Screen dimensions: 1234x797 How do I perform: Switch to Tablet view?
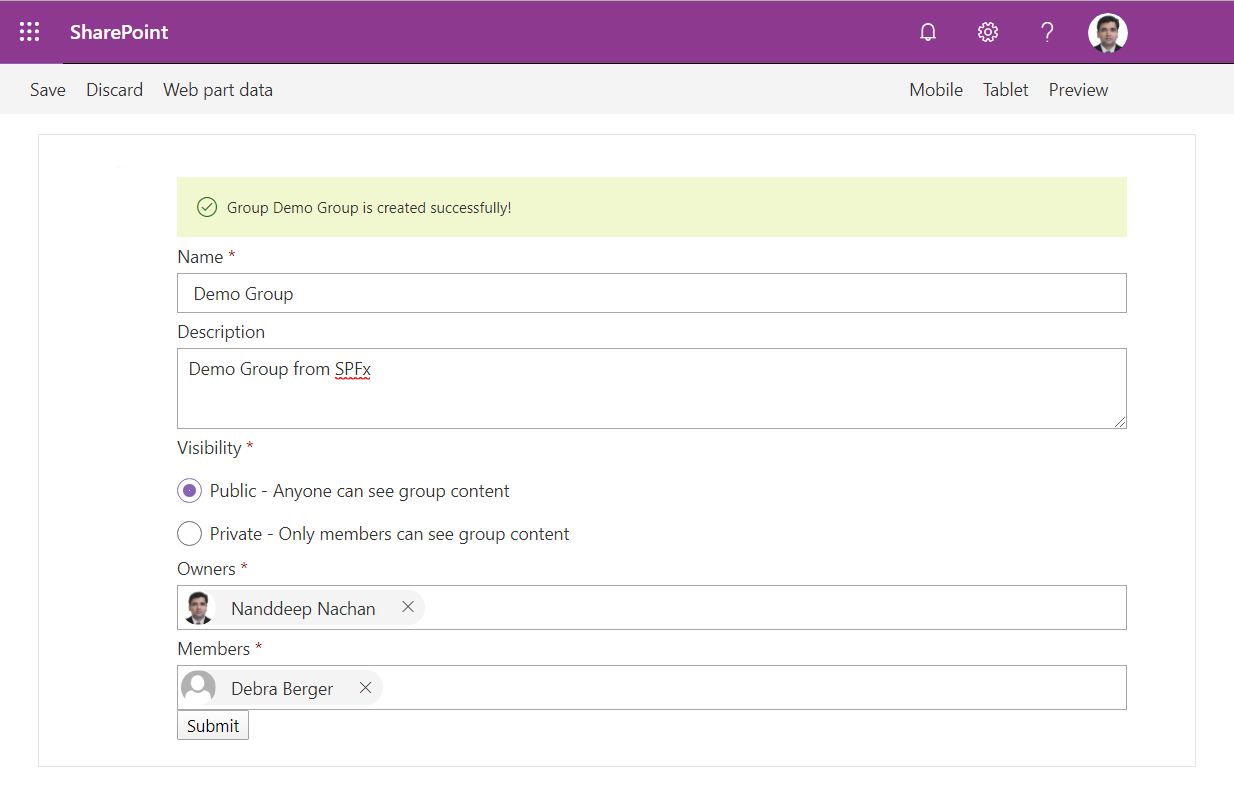[x=1005, y=90]
